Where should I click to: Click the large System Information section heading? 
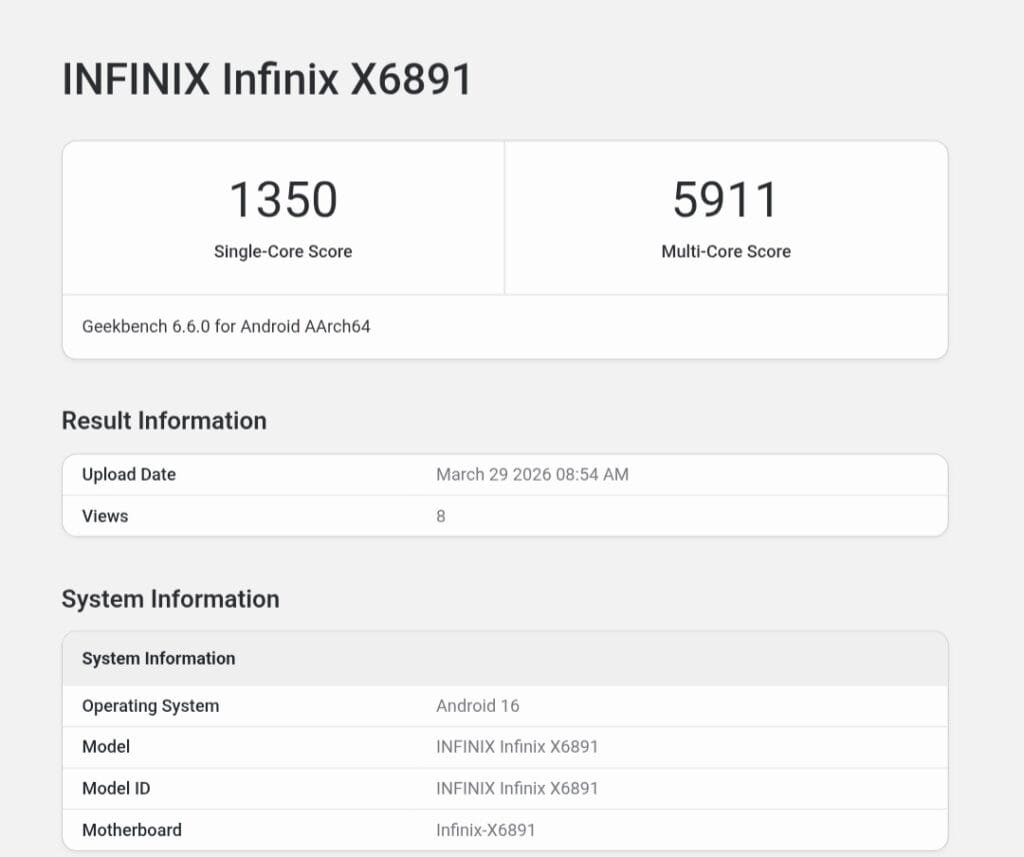coord(170,599)
